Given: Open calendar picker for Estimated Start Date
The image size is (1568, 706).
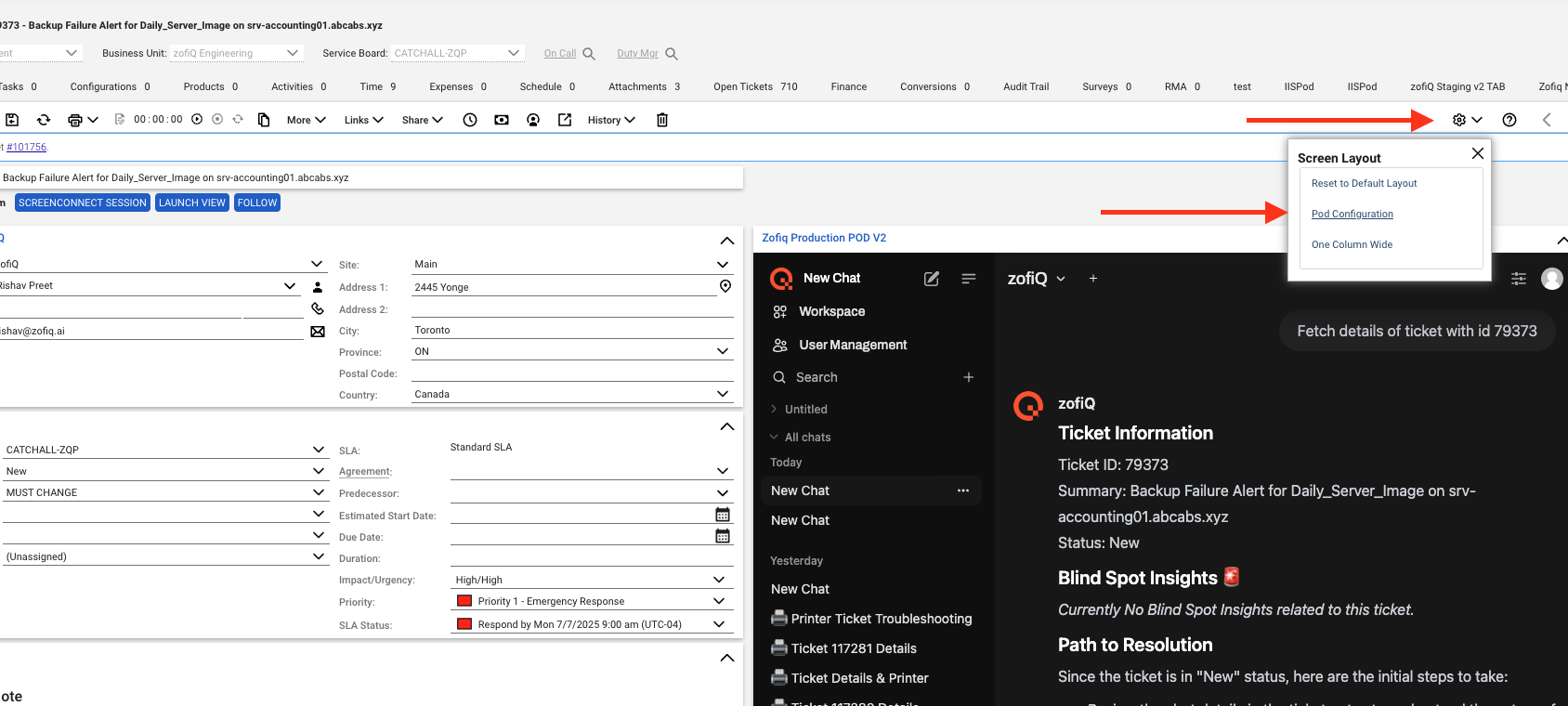Looking at the screenshot, I should coord(723,515).
